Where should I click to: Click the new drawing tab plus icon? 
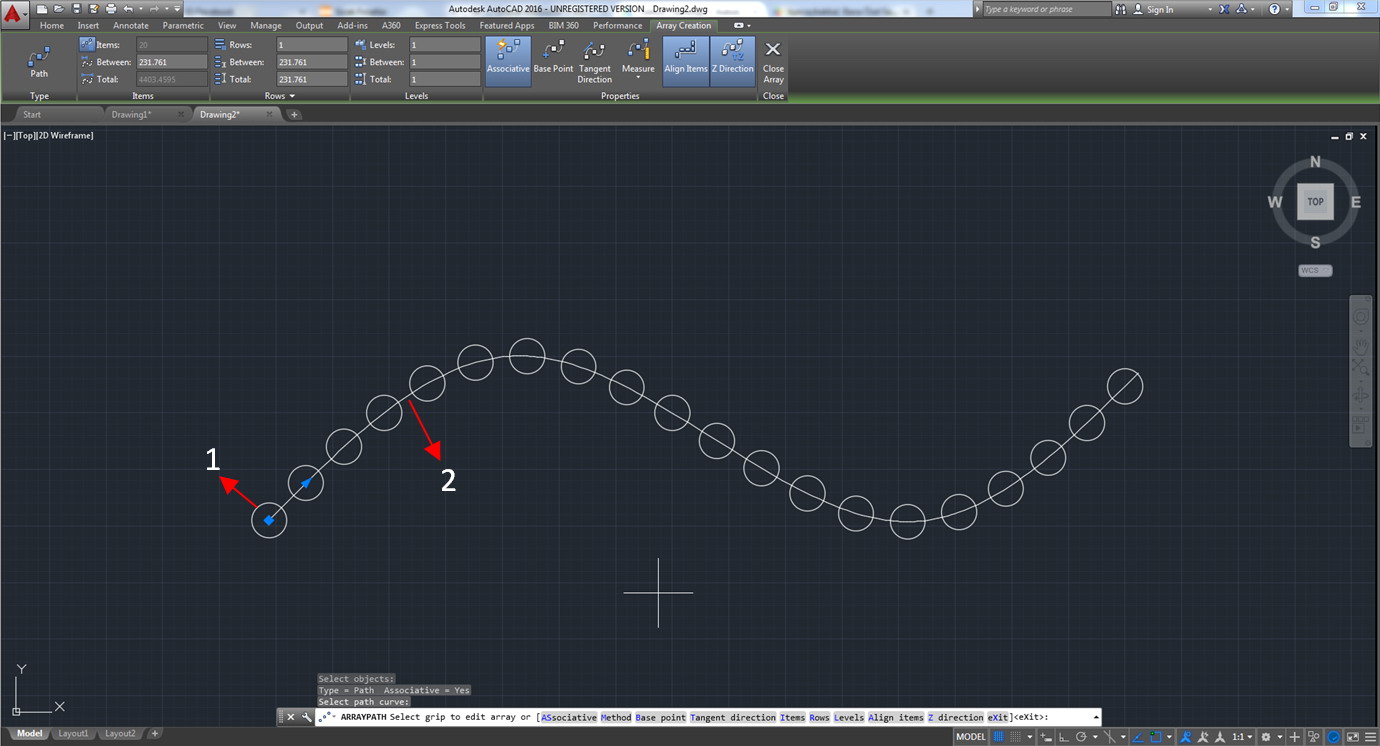294,114
